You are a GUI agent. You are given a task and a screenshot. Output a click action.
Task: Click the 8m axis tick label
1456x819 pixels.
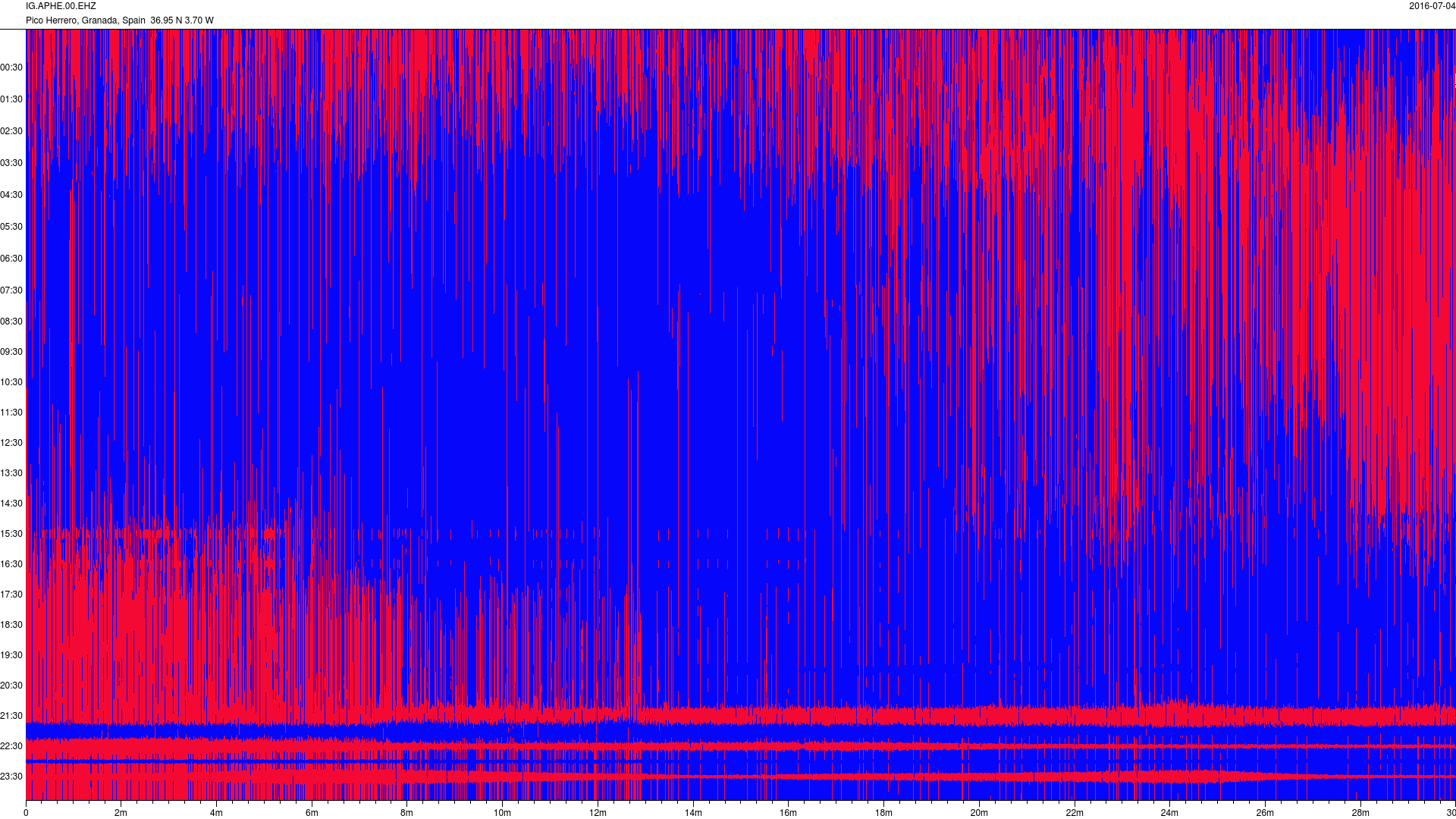[x=406, y=813]
